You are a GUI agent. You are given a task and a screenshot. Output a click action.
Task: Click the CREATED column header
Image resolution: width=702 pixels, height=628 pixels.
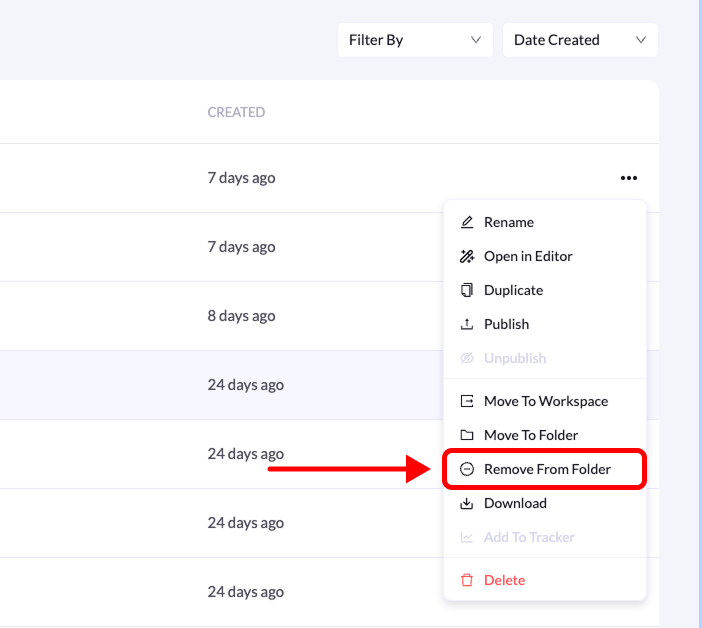pyautogui.click(x=236, y=112)
